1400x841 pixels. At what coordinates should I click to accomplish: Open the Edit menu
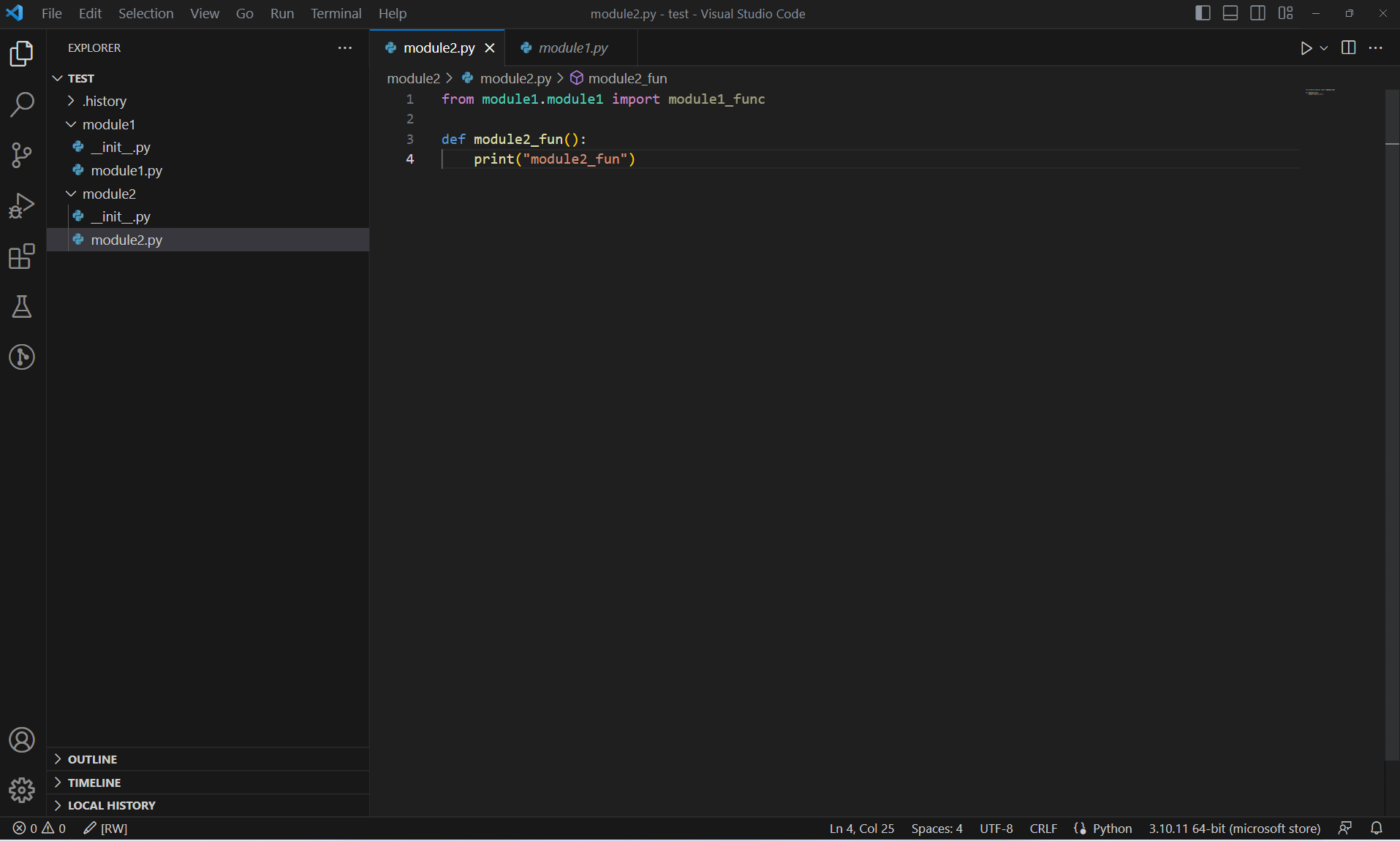pos(90,13)
